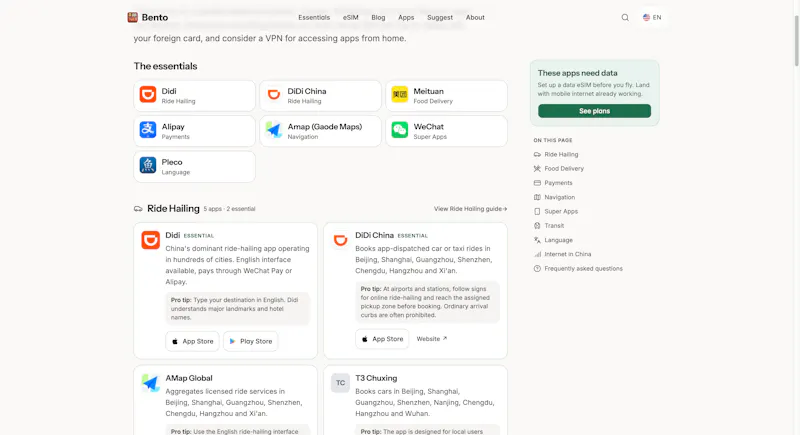Open the Apps menu item

pos(406,17)
